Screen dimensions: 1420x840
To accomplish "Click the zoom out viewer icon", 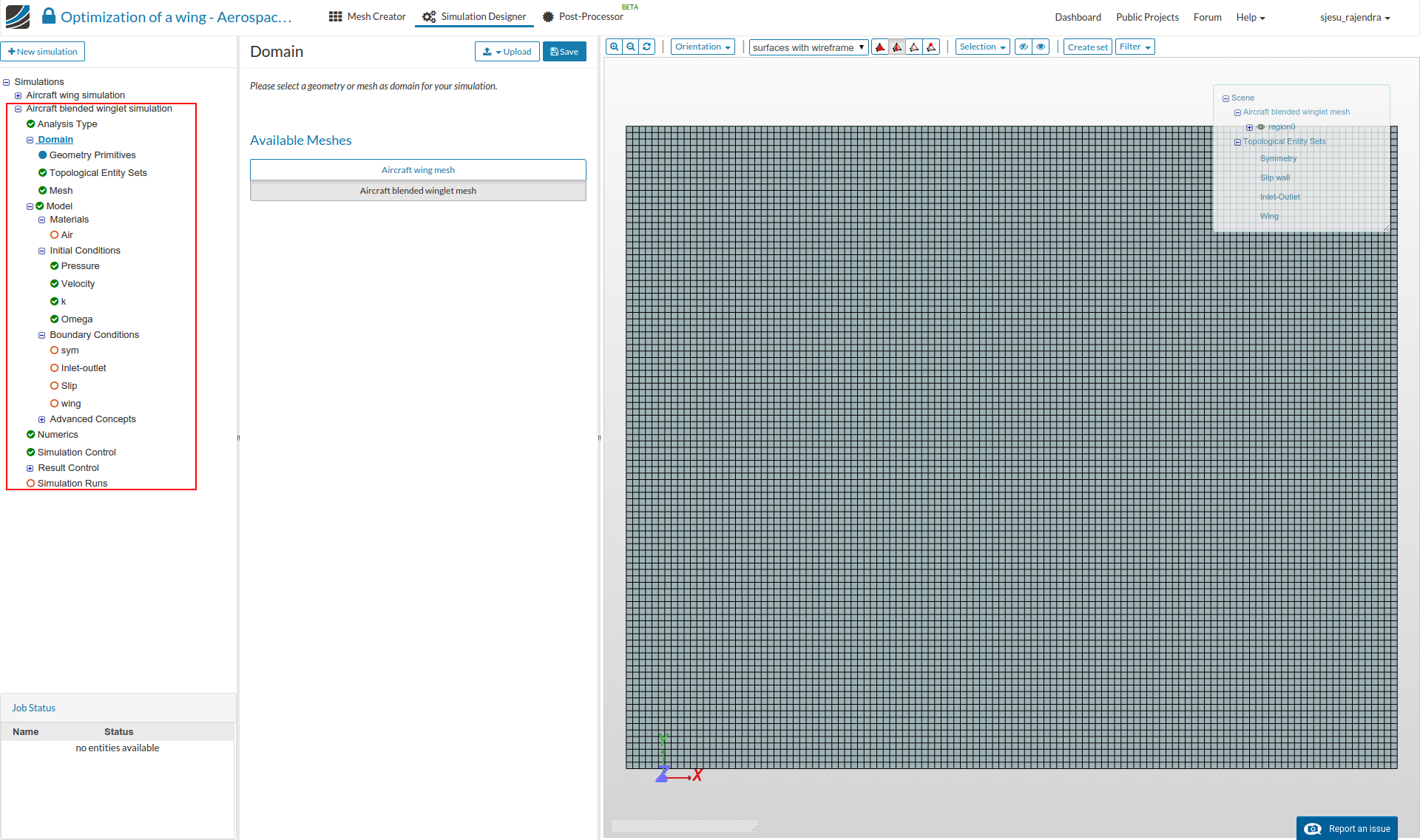I will 631,47.
